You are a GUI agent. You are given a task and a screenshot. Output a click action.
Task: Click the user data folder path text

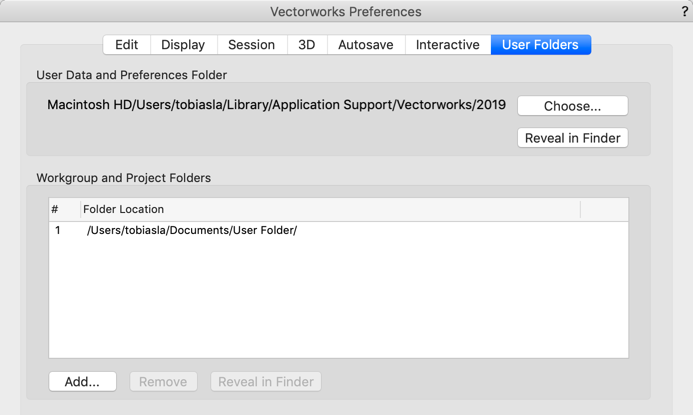pyautogui.click(x=277, y=105)
